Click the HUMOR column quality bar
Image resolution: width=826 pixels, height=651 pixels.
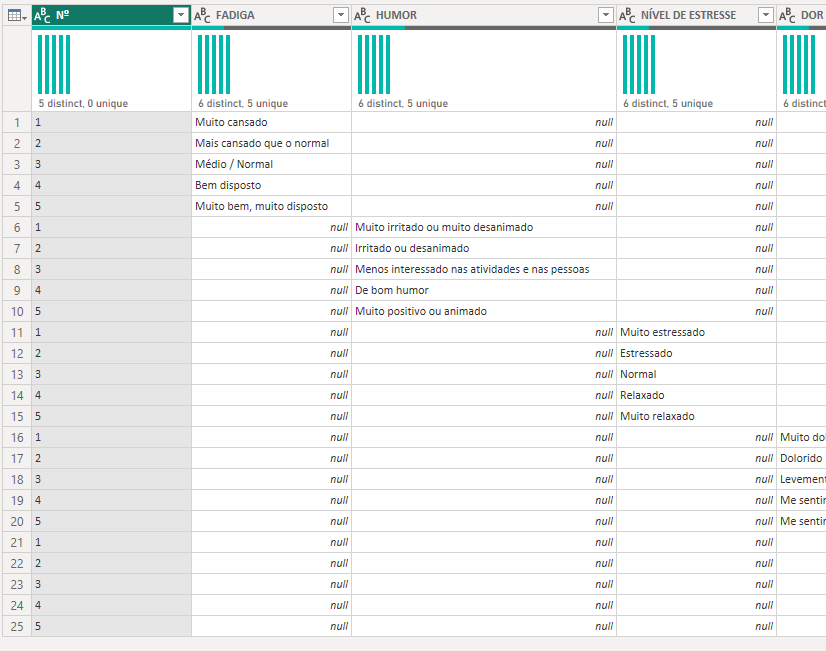[484, 28]
